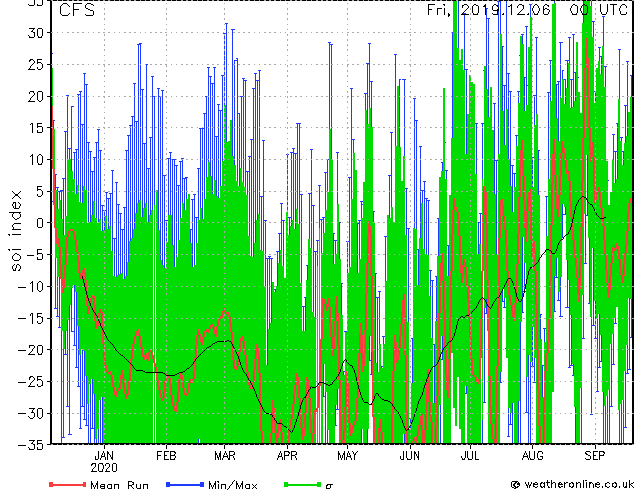Click the 20 y-axis tick label
The height and width of the screenshot is (490, 634).
click(36, 96)
